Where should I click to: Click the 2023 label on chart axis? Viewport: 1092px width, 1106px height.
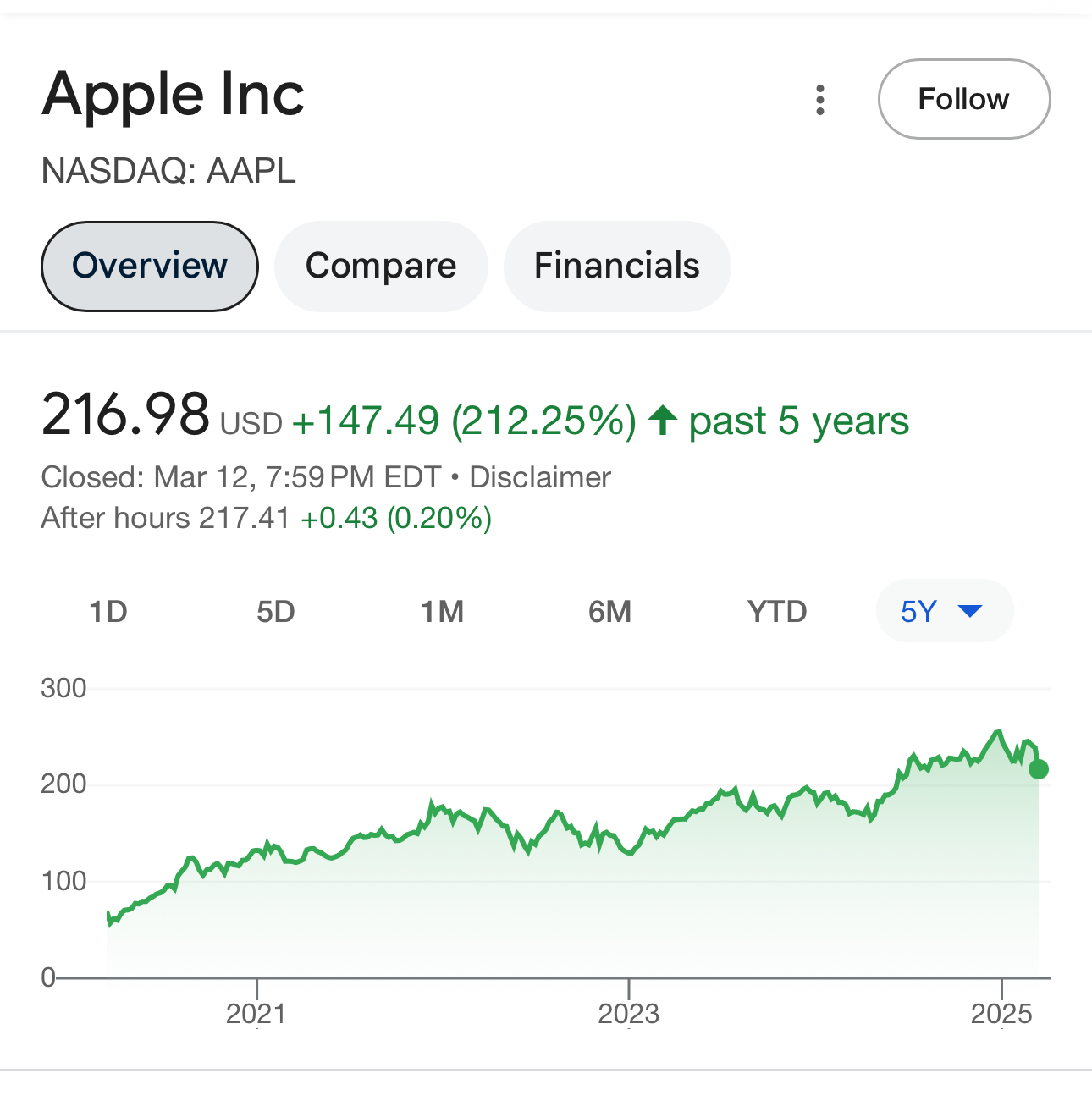coord(629,1013)
